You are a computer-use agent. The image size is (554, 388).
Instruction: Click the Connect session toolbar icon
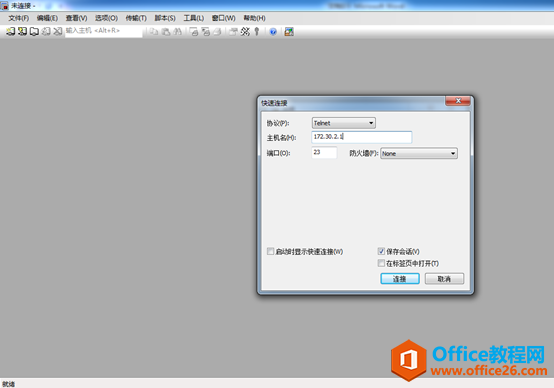(10, 32)
